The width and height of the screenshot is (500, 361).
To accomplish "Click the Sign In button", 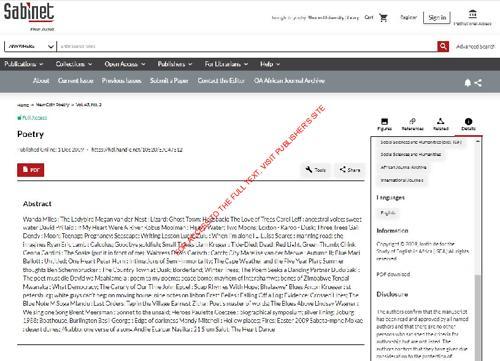I will click(x=437, y=17).
